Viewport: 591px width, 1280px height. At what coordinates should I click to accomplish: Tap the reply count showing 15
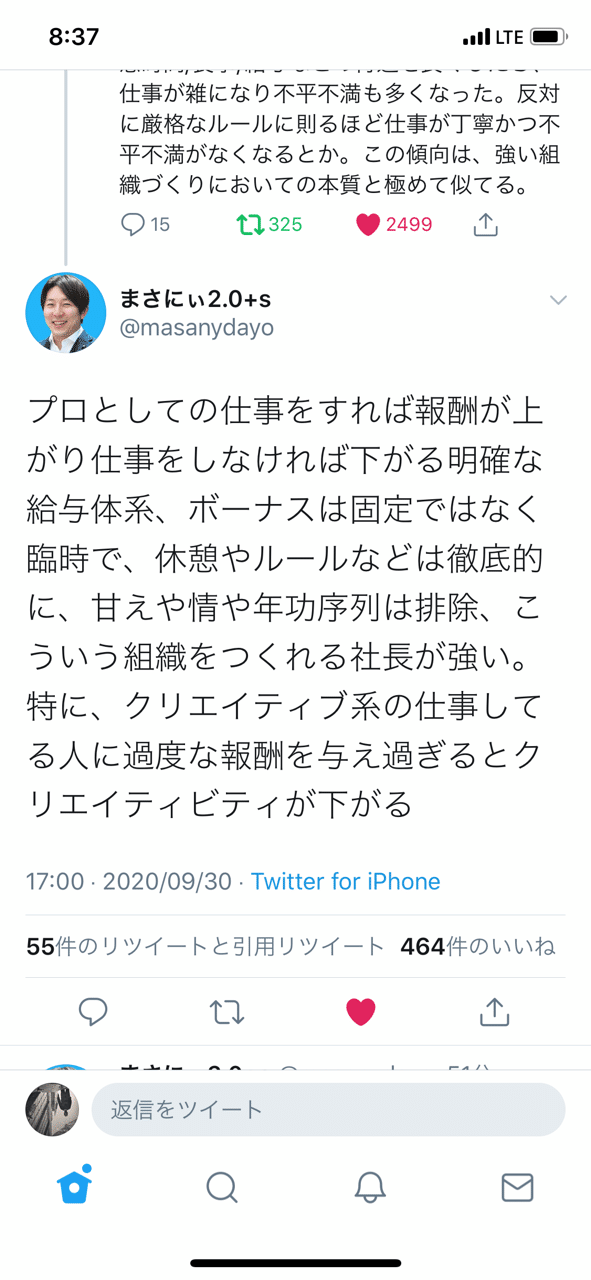[140, 225]
